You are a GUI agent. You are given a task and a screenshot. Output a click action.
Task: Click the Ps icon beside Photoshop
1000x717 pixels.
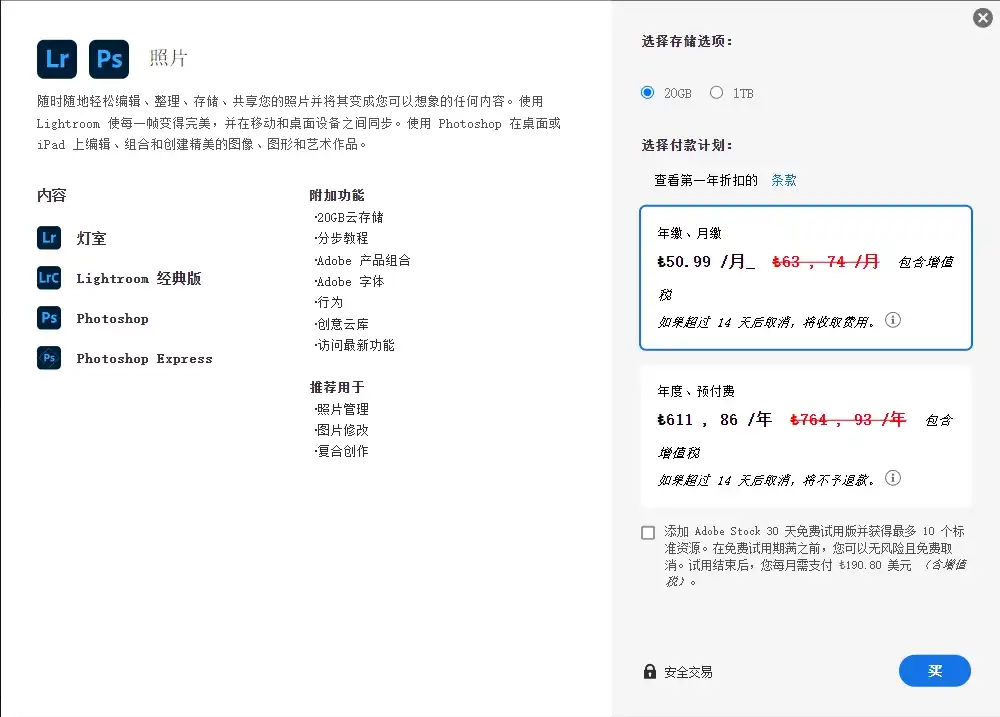49,318
